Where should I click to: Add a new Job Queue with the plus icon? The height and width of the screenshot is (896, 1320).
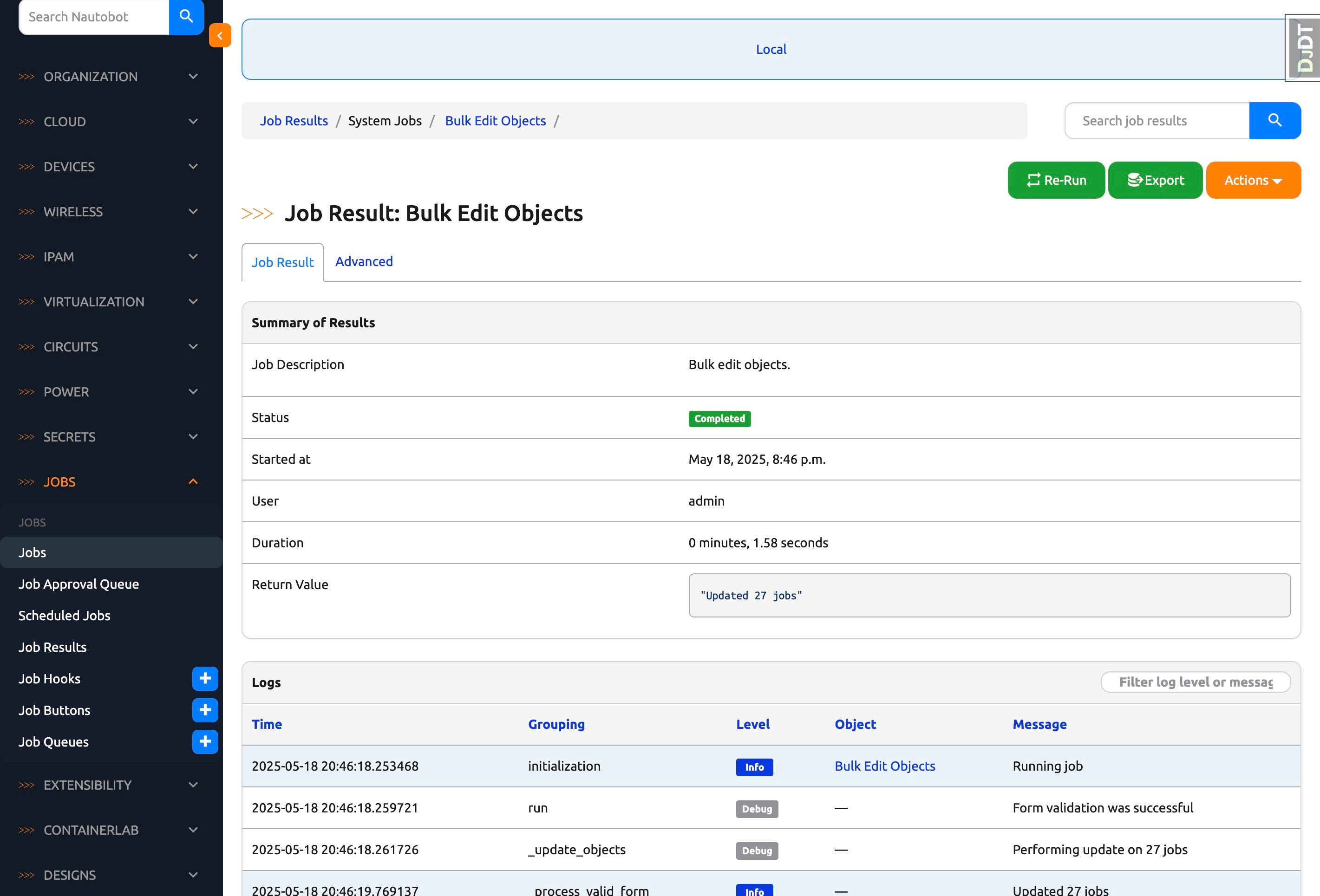(205, 741)
